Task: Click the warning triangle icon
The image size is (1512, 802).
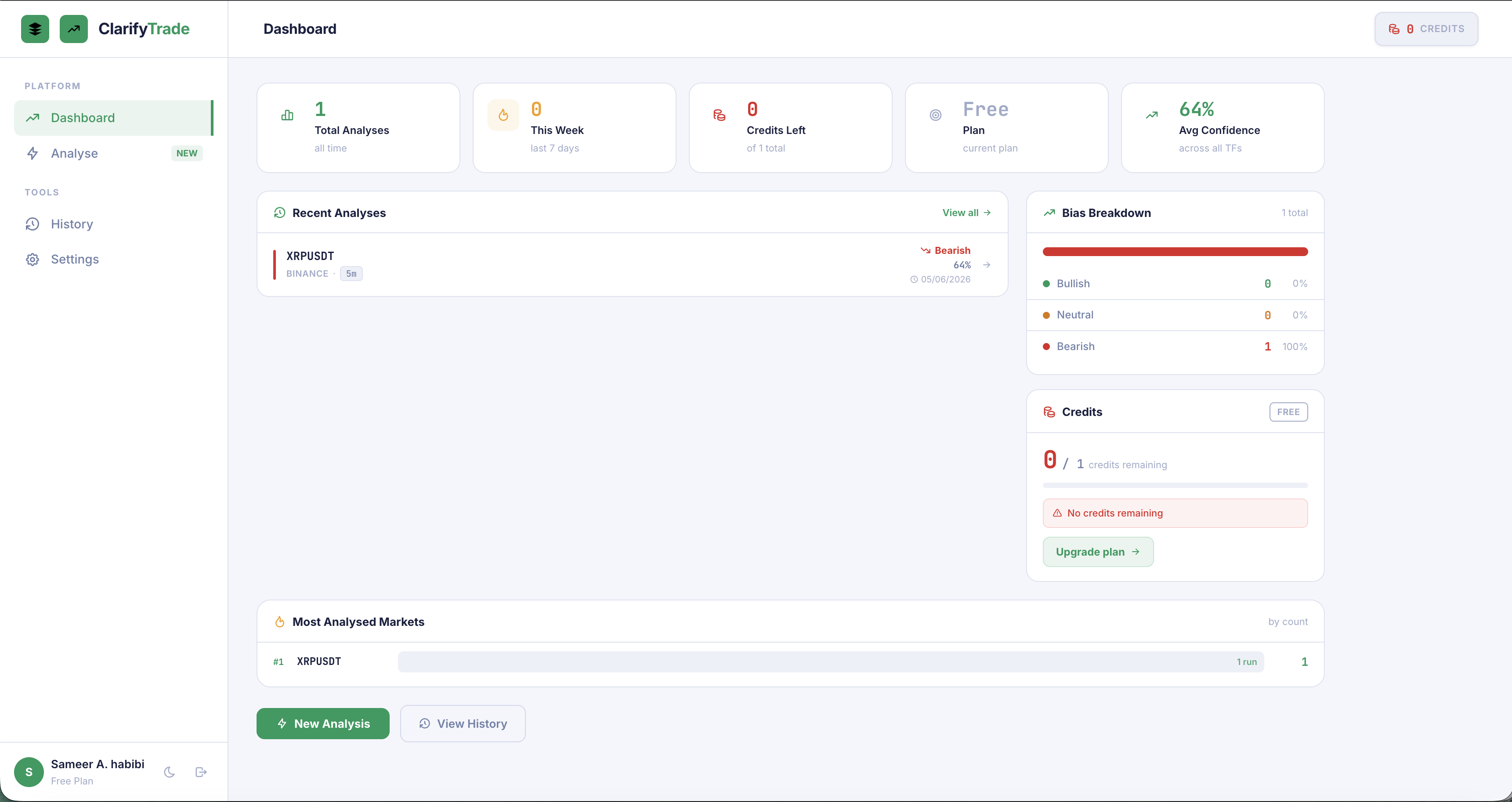Action: pos(1057,513)
